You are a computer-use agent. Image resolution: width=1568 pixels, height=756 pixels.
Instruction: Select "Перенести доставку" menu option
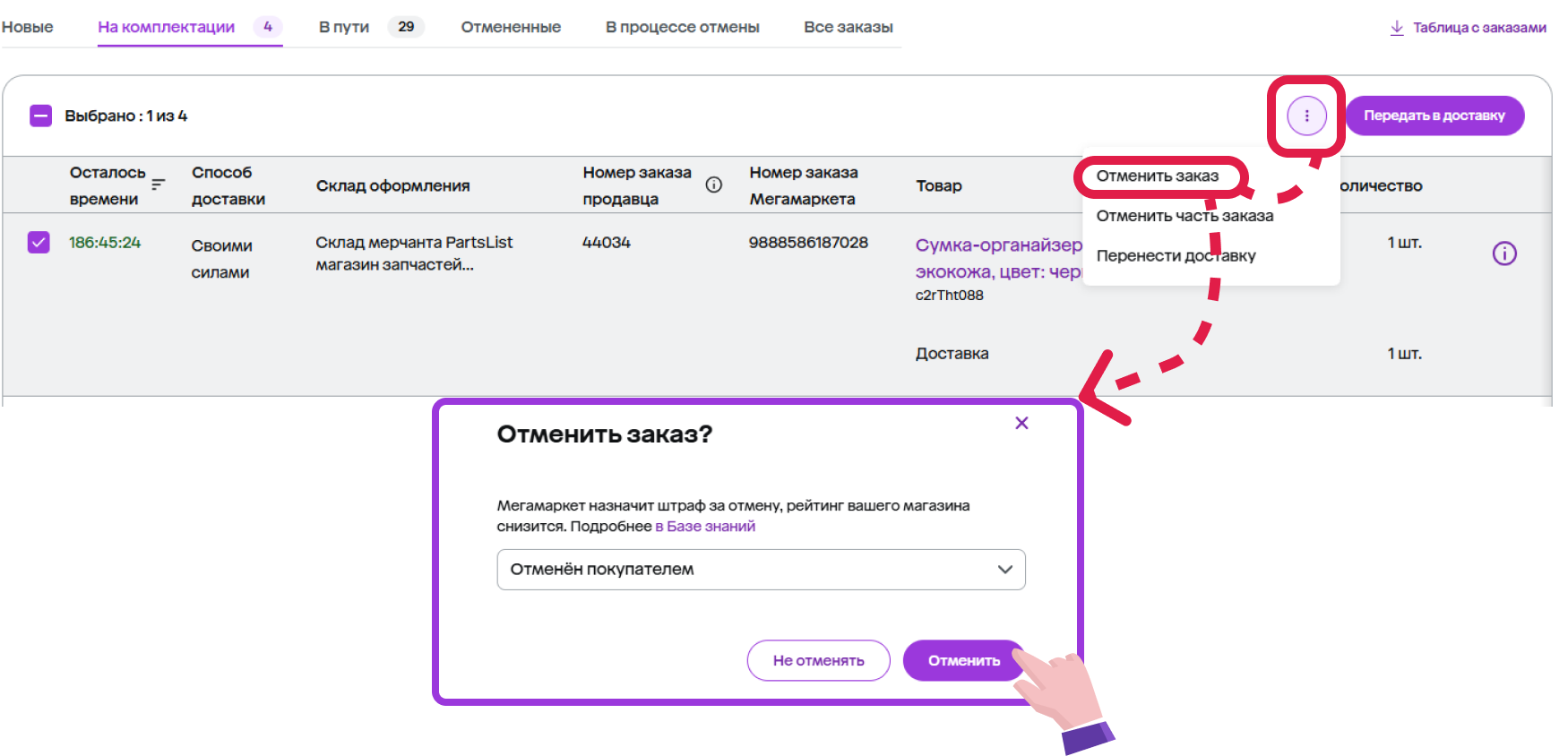click(x=1176, y=256)
